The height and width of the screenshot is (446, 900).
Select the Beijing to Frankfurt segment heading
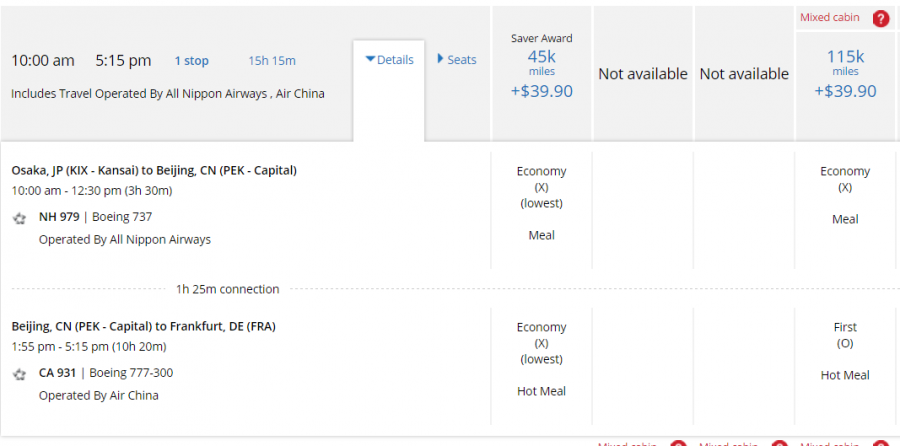[x=143, y=326]
